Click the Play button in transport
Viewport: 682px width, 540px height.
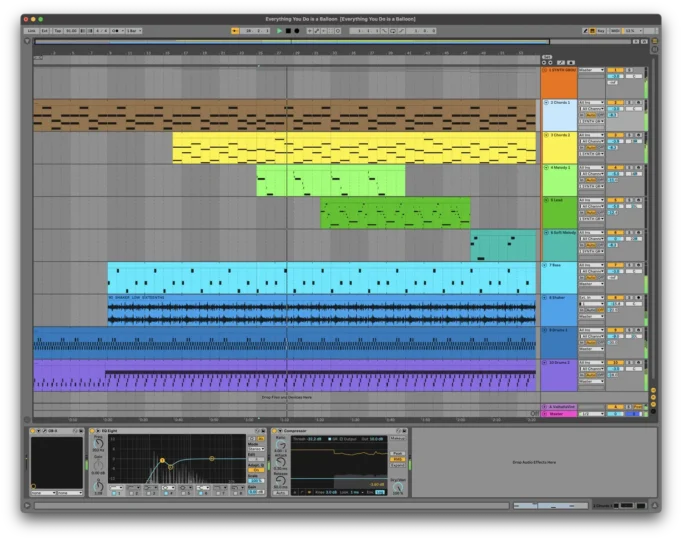pos(279,31)
